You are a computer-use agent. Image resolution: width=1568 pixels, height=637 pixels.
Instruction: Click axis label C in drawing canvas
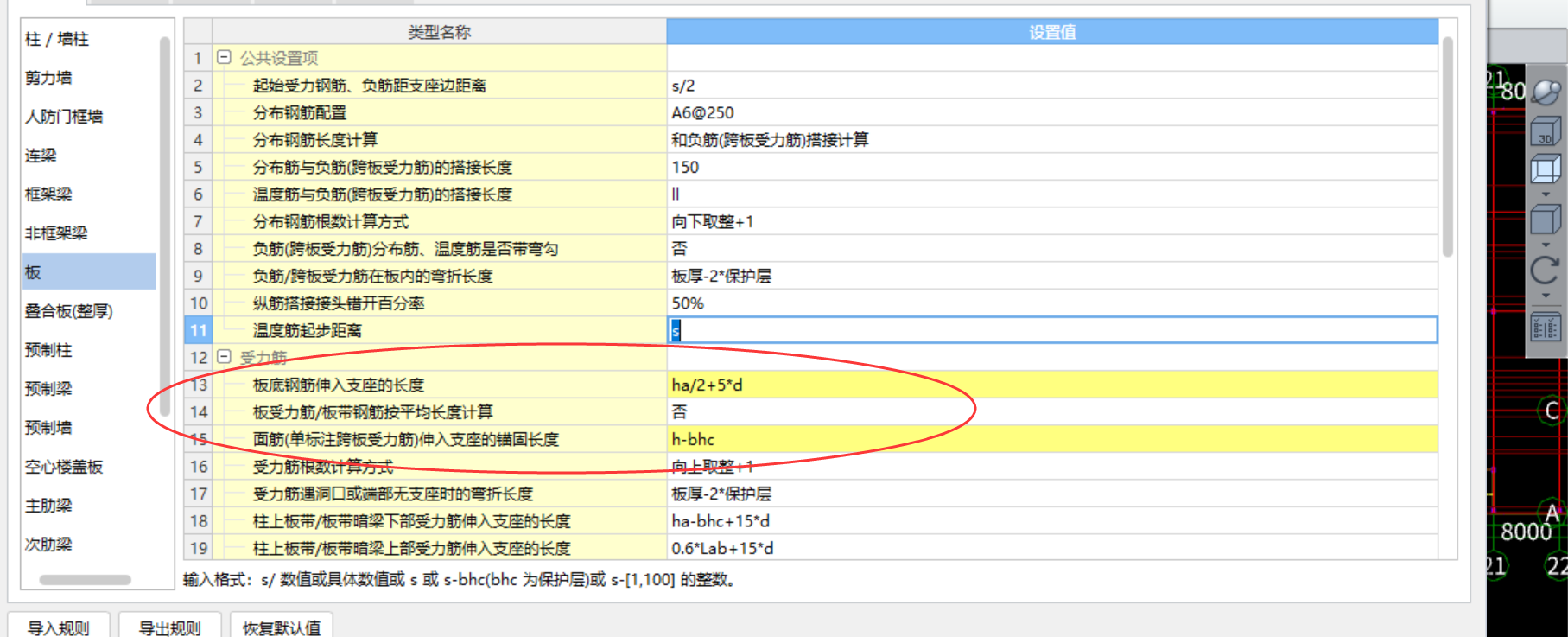(1552, 411)
